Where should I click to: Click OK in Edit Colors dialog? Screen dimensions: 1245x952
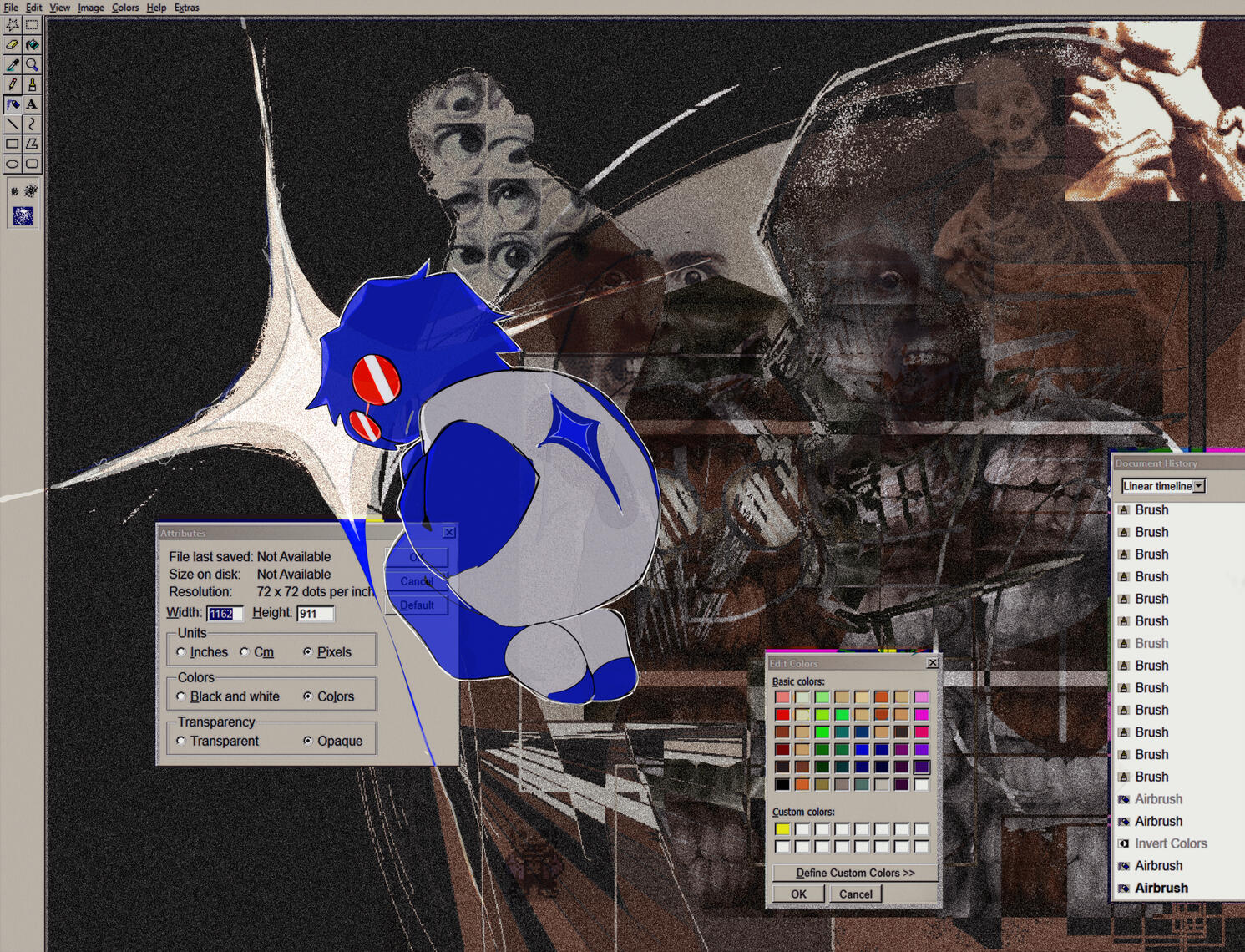pos(798,894)
